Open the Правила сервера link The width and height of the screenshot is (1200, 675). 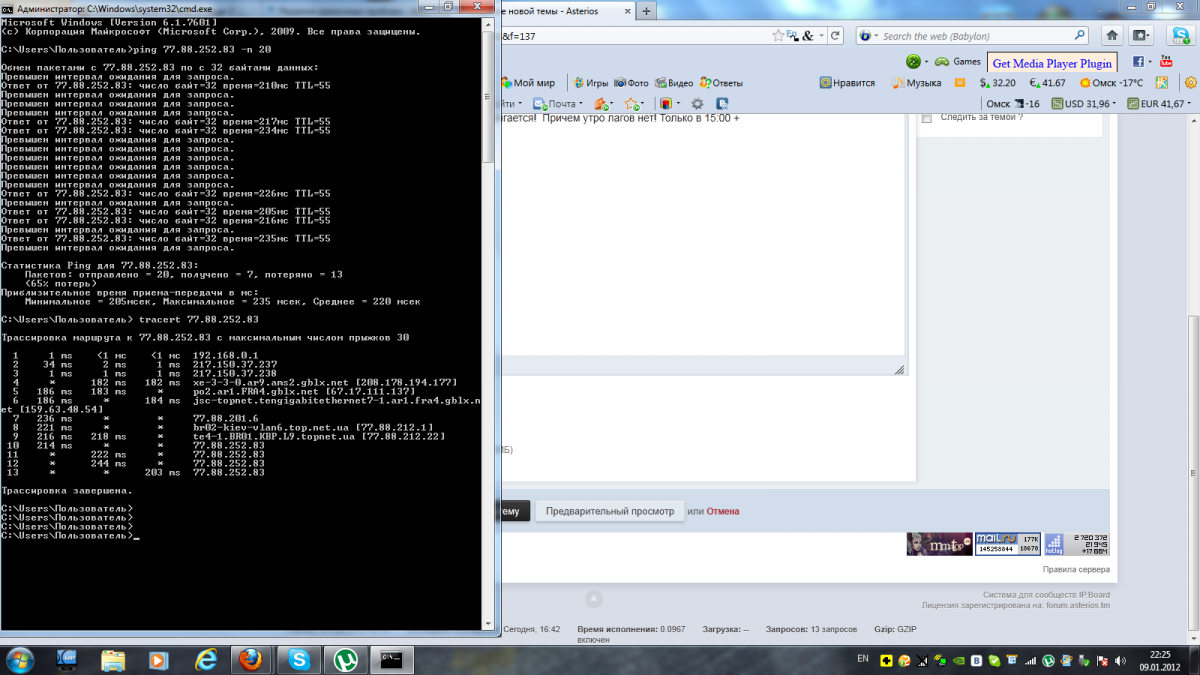(x=1076, y=569)
